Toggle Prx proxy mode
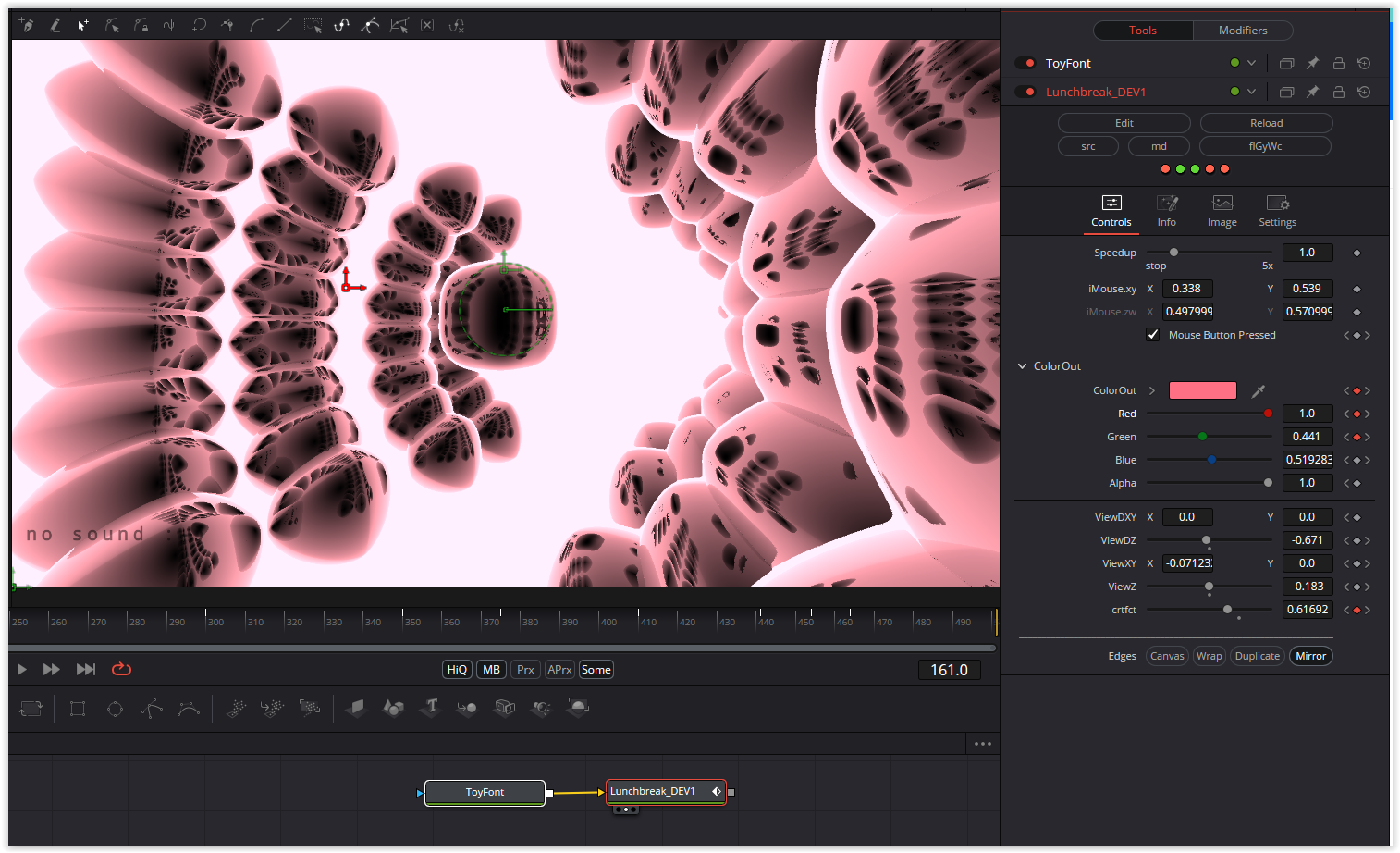The width and height of the screenshot is (1400, 853). [525, 670]
